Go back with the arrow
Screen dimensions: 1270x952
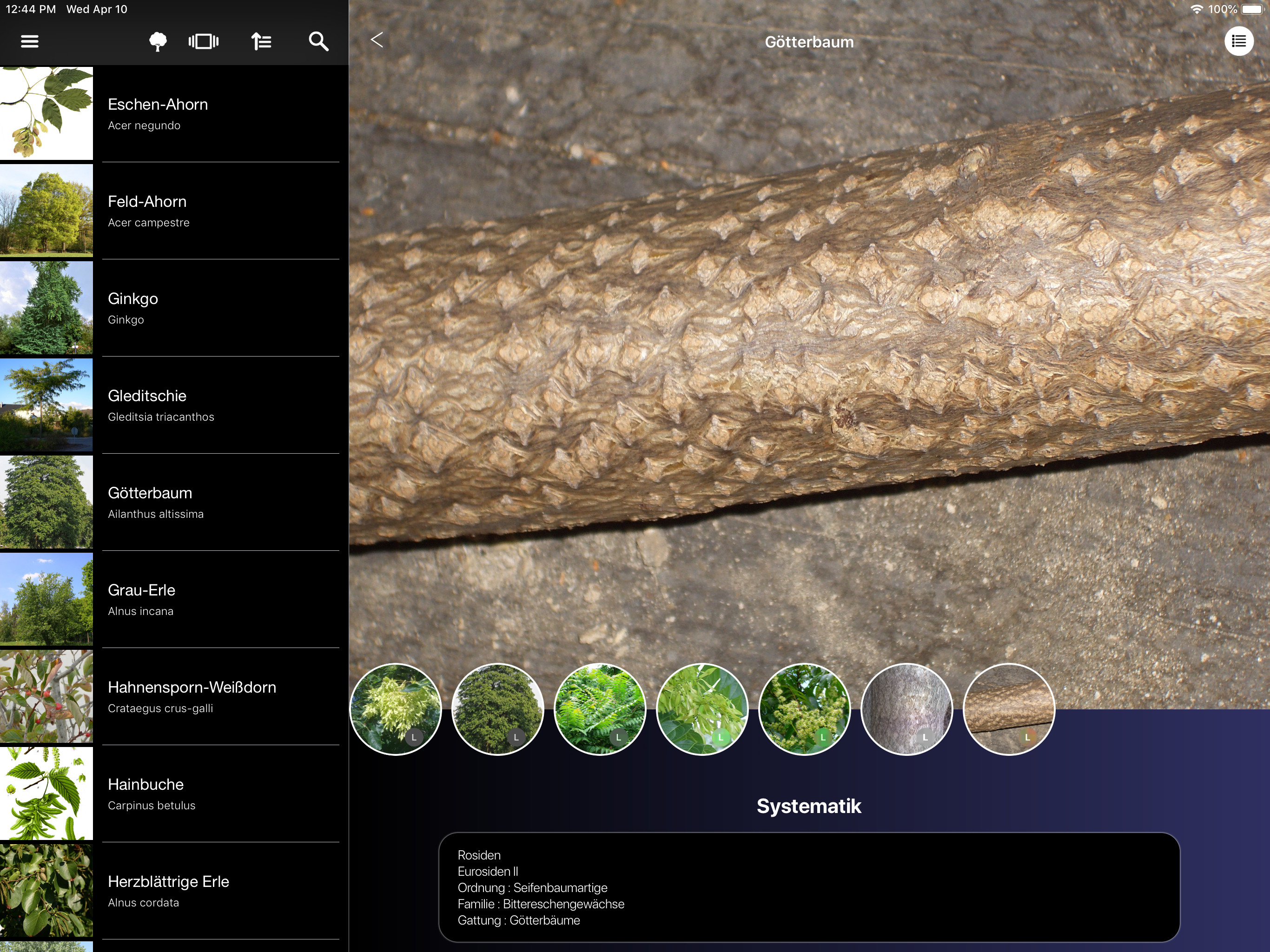[377, 40]
